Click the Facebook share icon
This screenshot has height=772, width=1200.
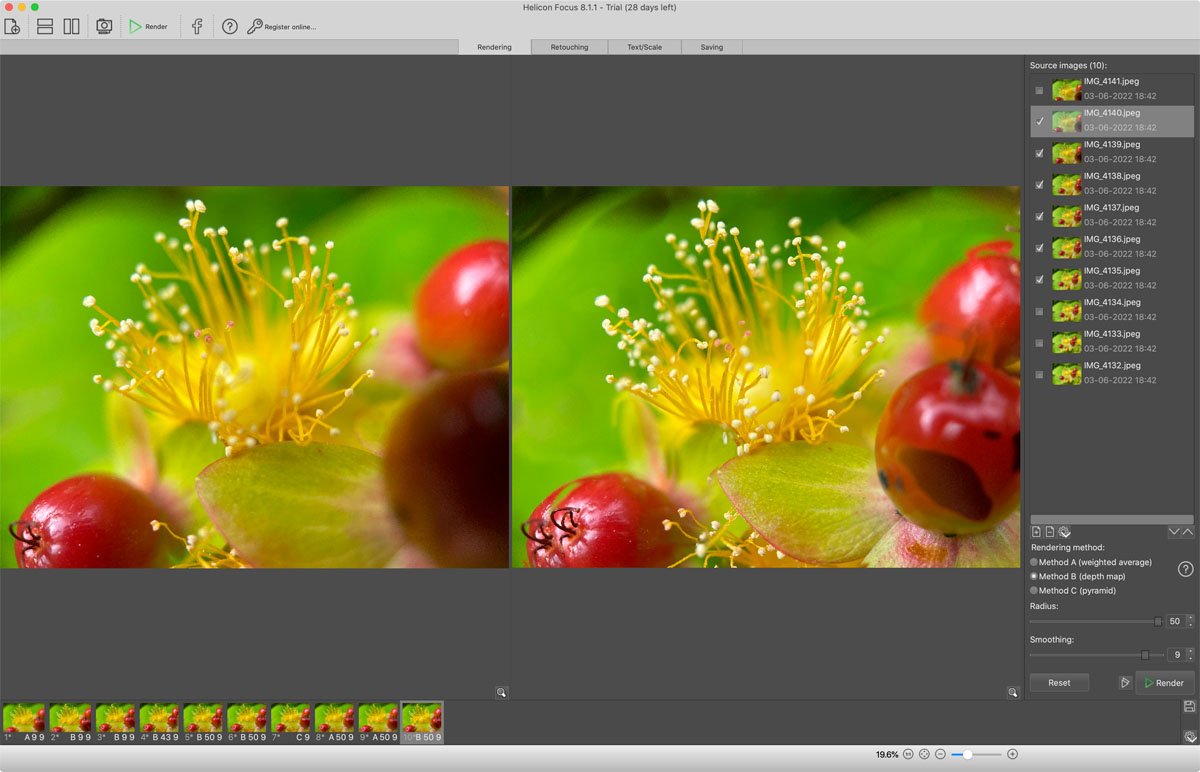click(x=196, y=27)
